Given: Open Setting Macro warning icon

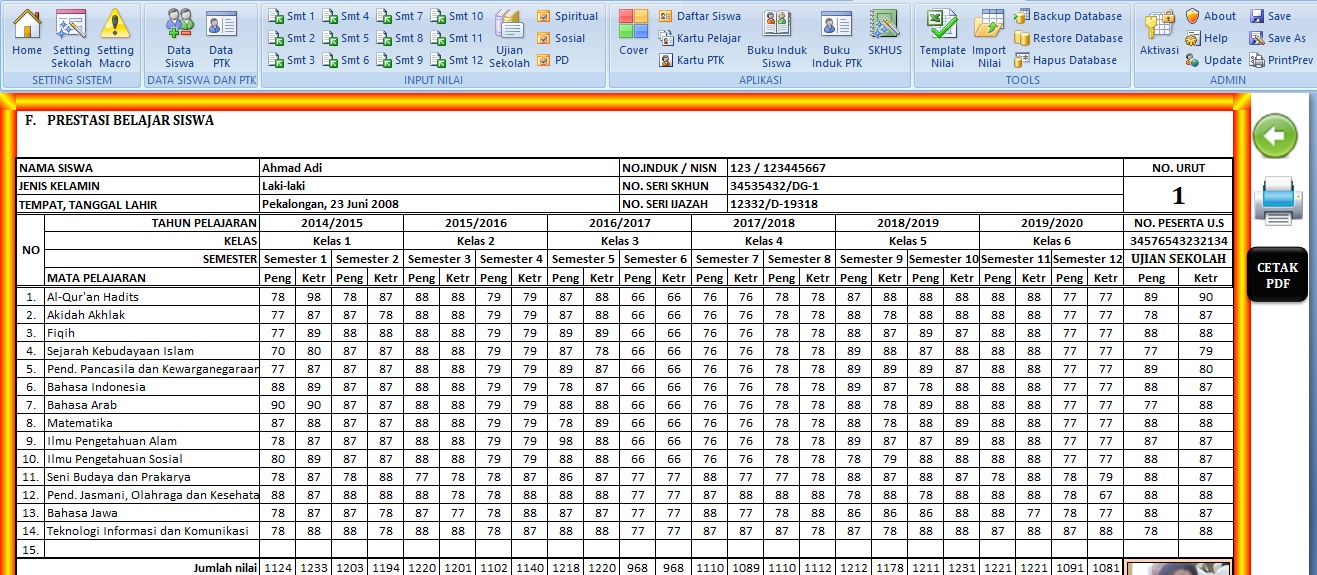Looking at the screenshot, I should [115, 38].
